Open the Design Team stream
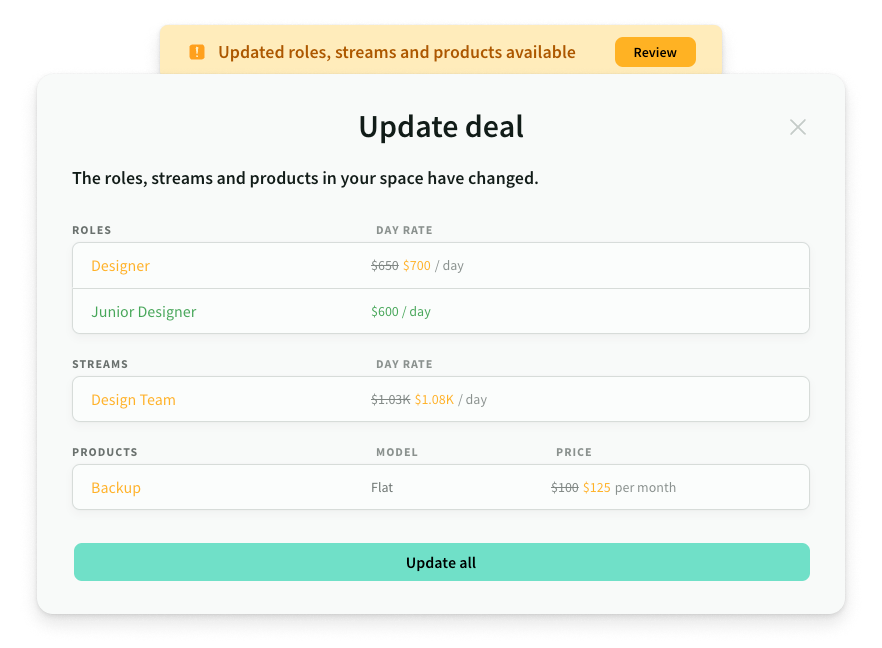The height and width of the screenshot is (648, 882). point(133,400)
